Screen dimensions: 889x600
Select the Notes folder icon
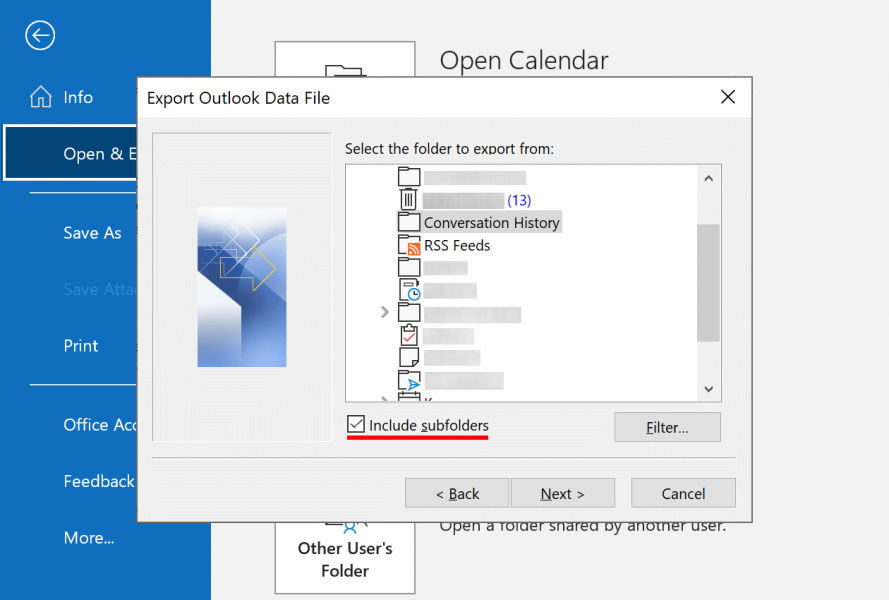(408, 357)
